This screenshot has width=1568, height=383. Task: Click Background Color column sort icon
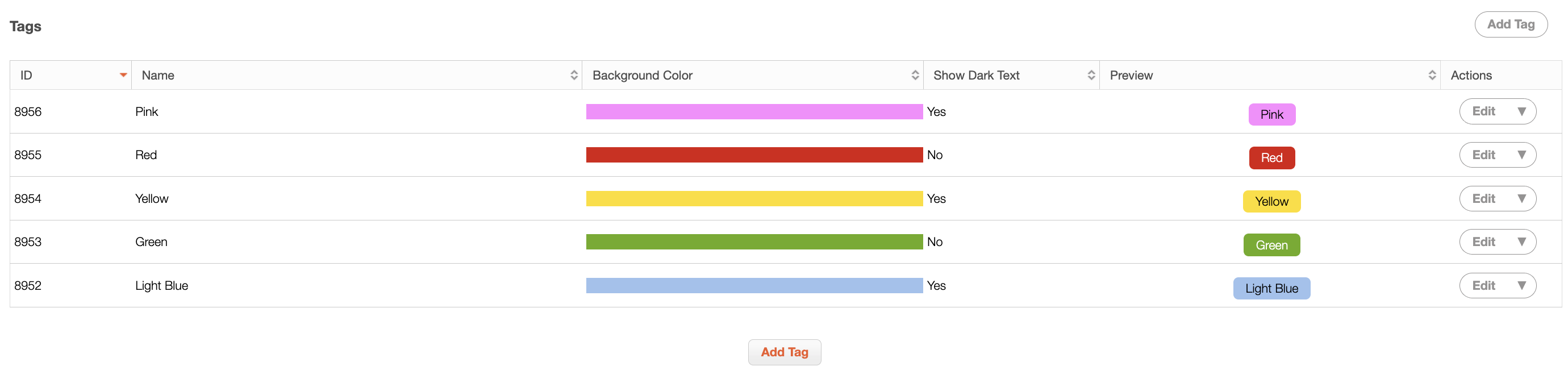(915, 76)
